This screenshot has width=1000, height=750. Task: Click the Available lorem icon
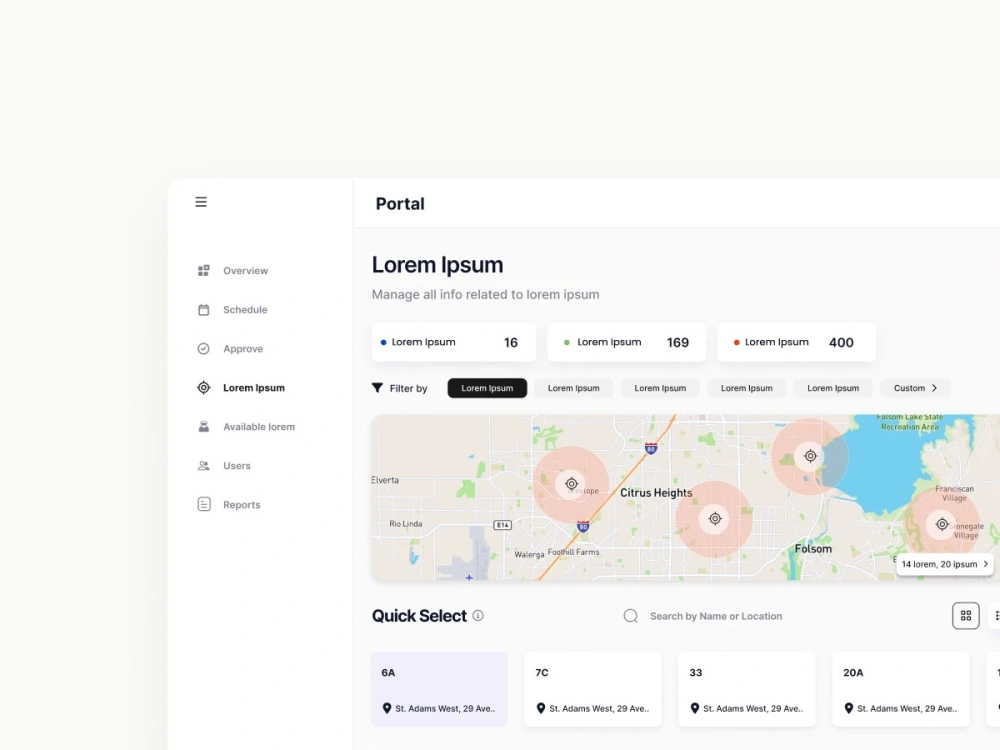[x=203, y=427]
